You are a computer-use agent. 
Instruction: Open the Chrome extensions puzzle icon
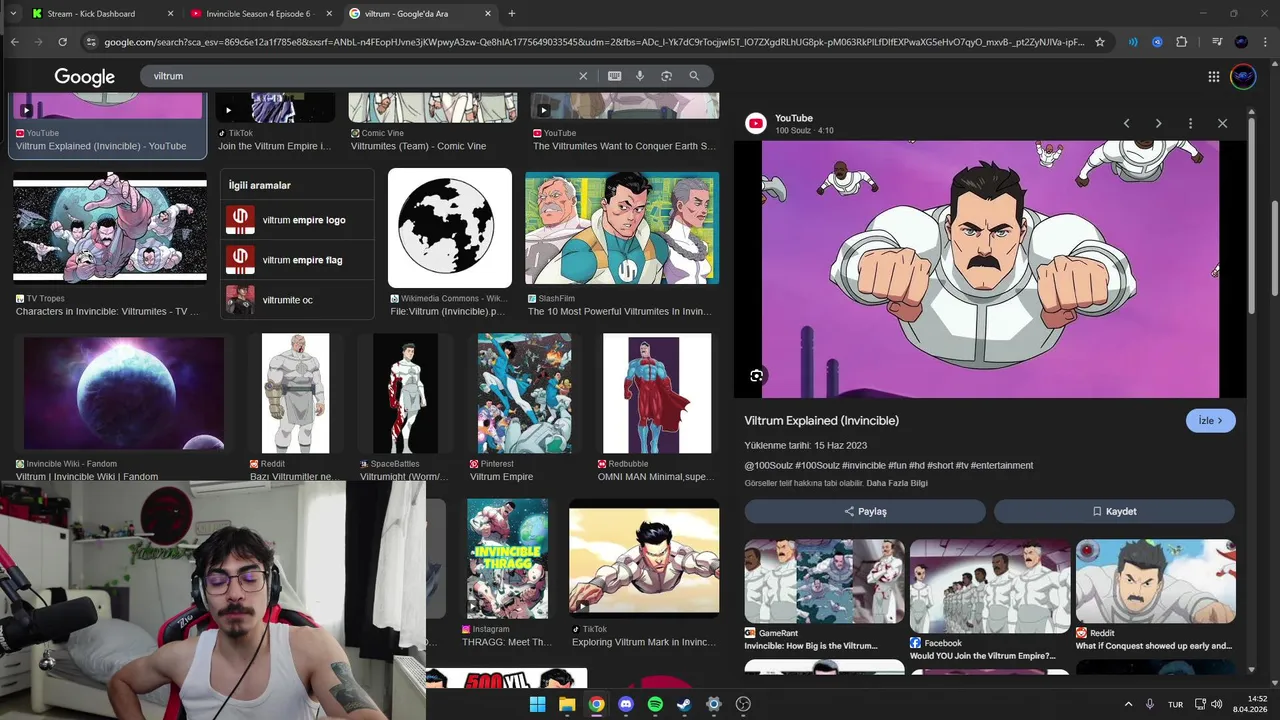tap(1181, 42)
